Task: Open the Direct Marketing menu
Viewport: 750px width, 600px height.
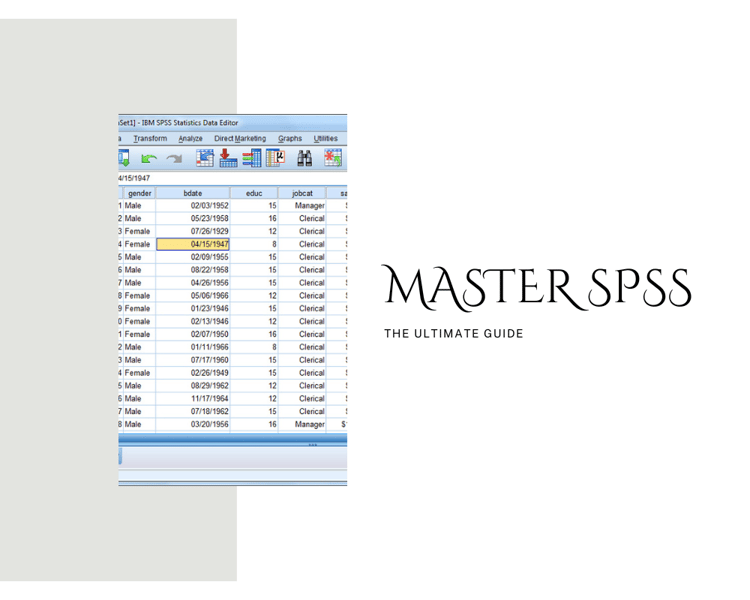Action: [240, 138]
